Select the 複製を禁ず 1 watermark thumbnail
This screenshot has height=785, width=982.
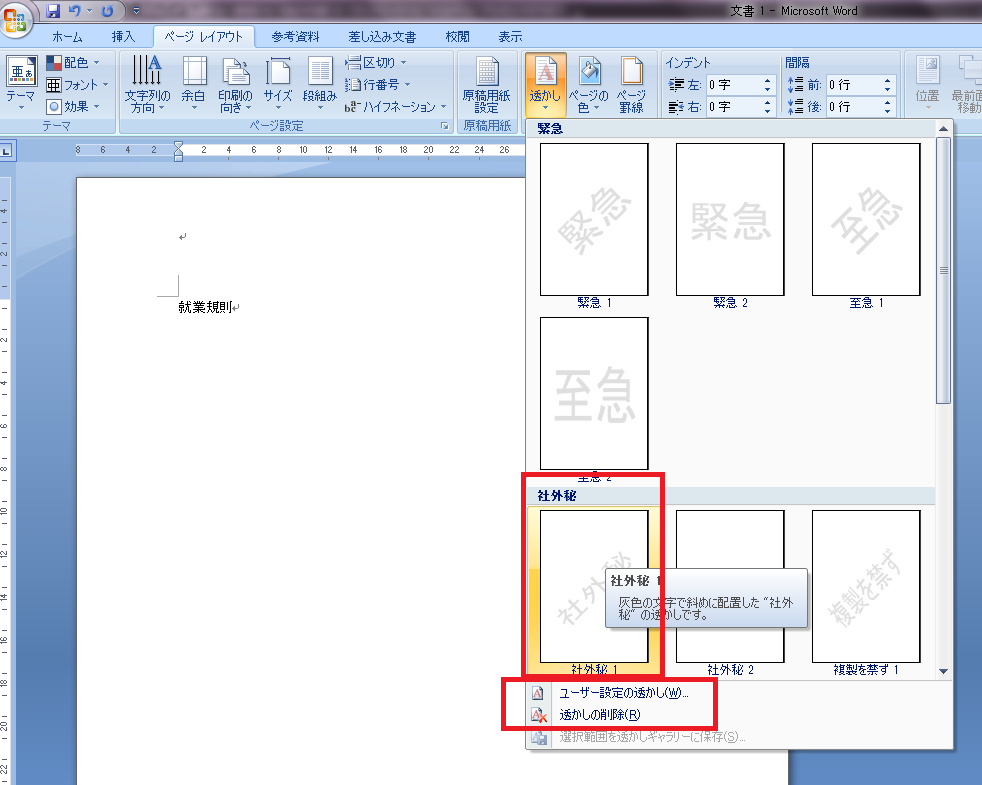coord(866,586)
